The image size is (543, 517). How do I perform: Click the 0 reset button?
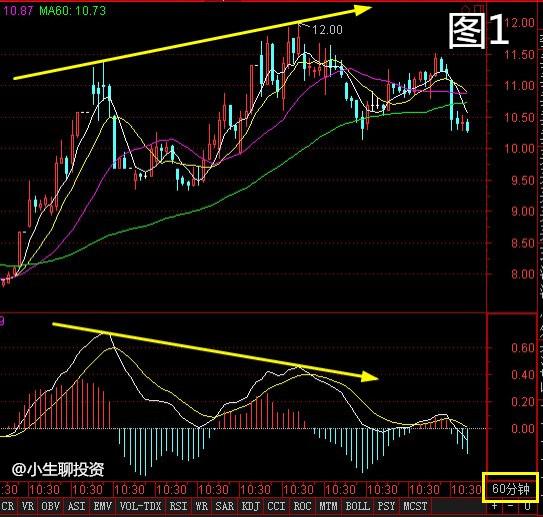pos(527,506)
